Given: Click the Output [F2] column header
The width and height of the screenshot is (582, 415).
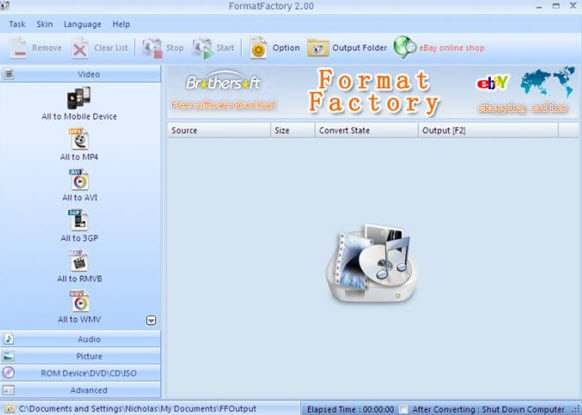Looking at the screenshot, I should click(x=488, y=130).
